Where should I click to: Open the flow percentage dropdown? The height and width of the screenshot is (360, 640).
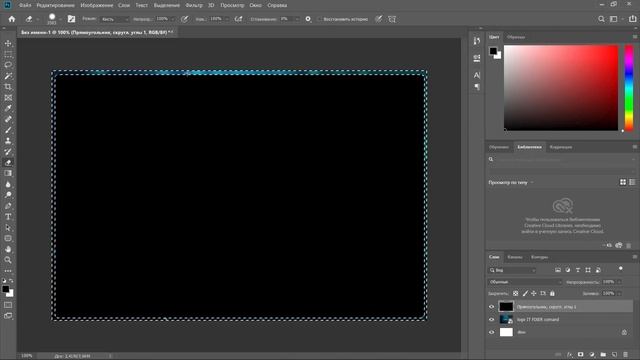point(227,19)
